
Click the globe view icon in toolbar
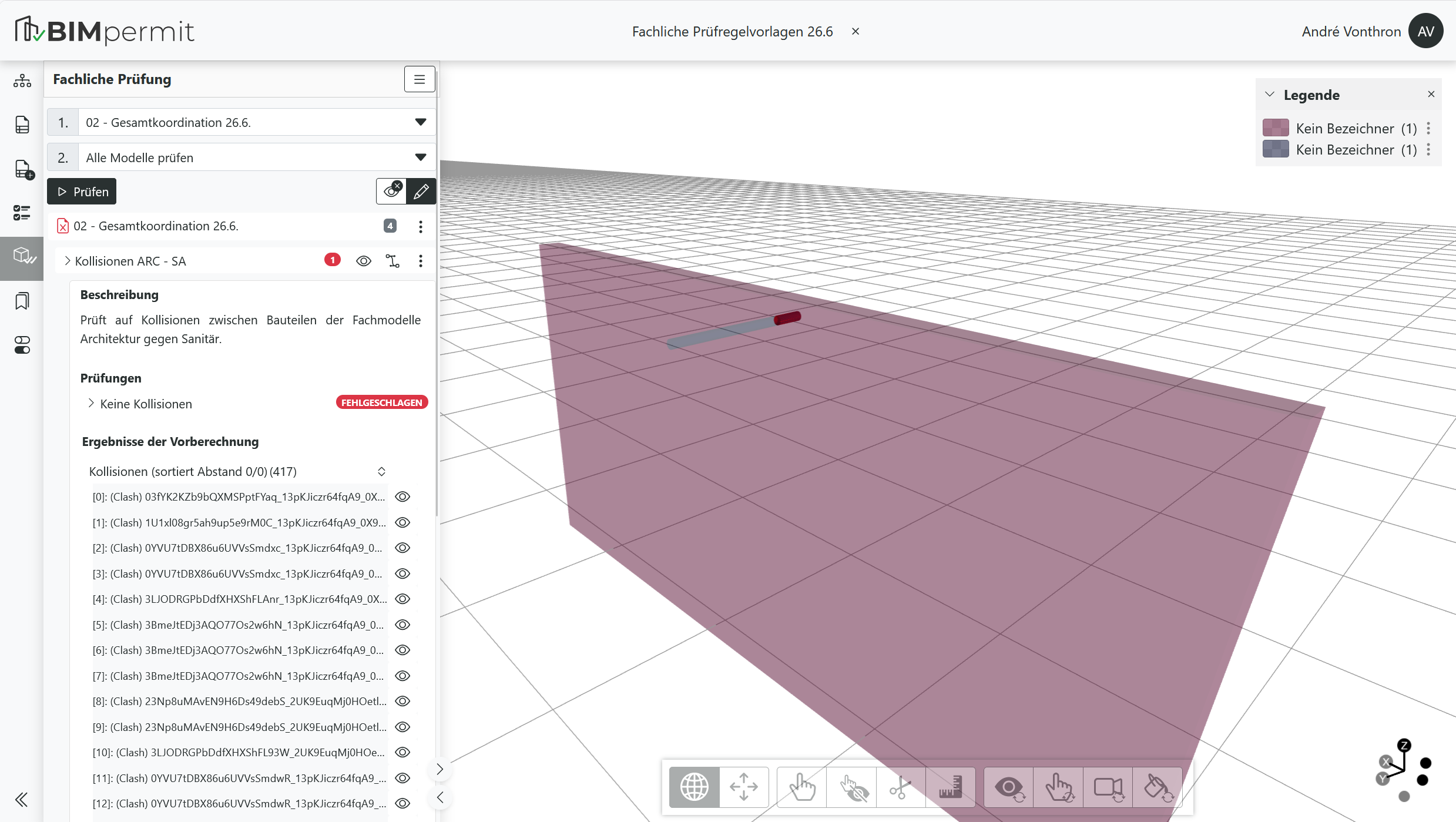point(694,787)
